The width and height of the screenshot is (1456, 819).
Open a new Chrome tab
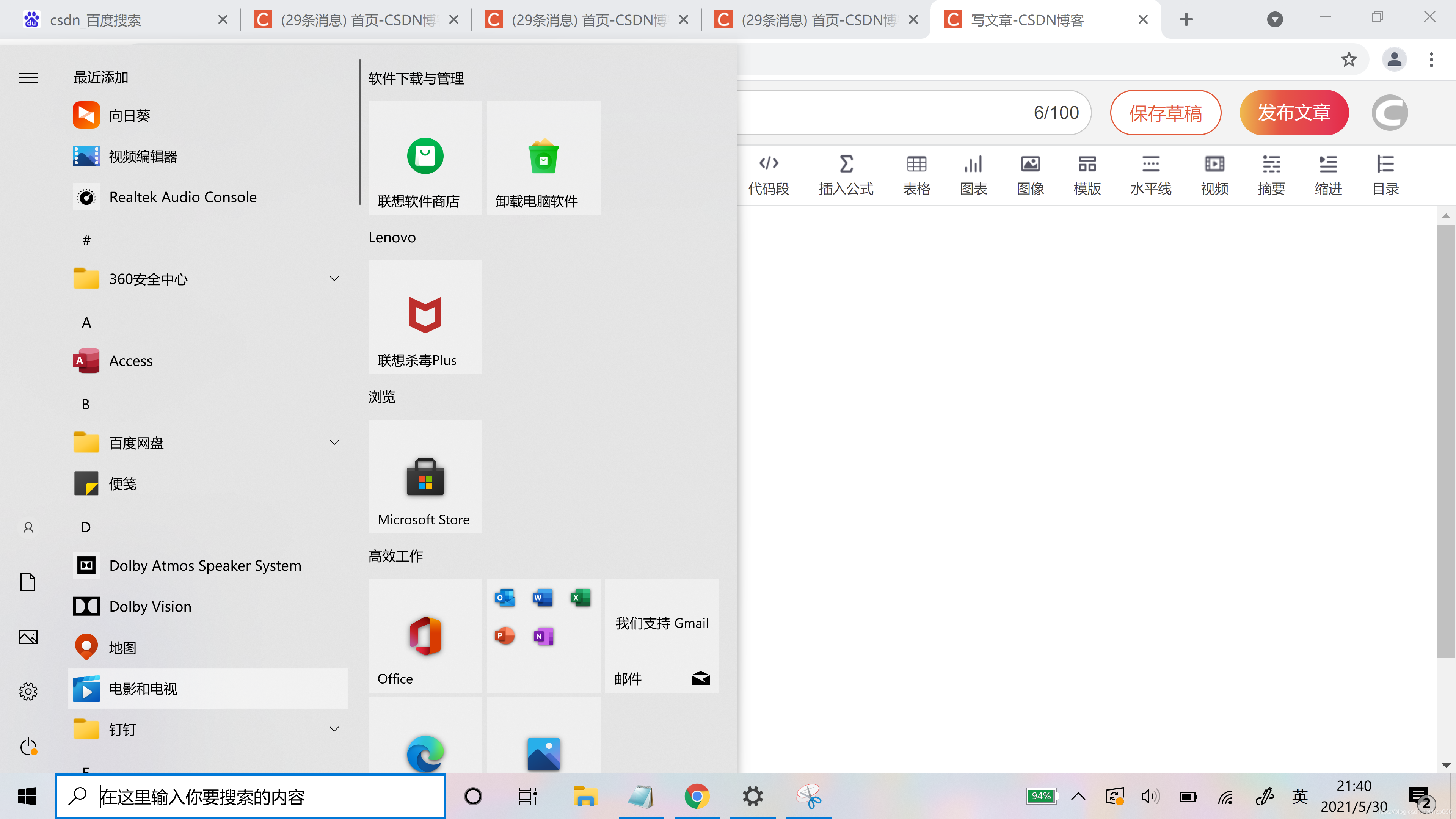[x=1186, y=20]
